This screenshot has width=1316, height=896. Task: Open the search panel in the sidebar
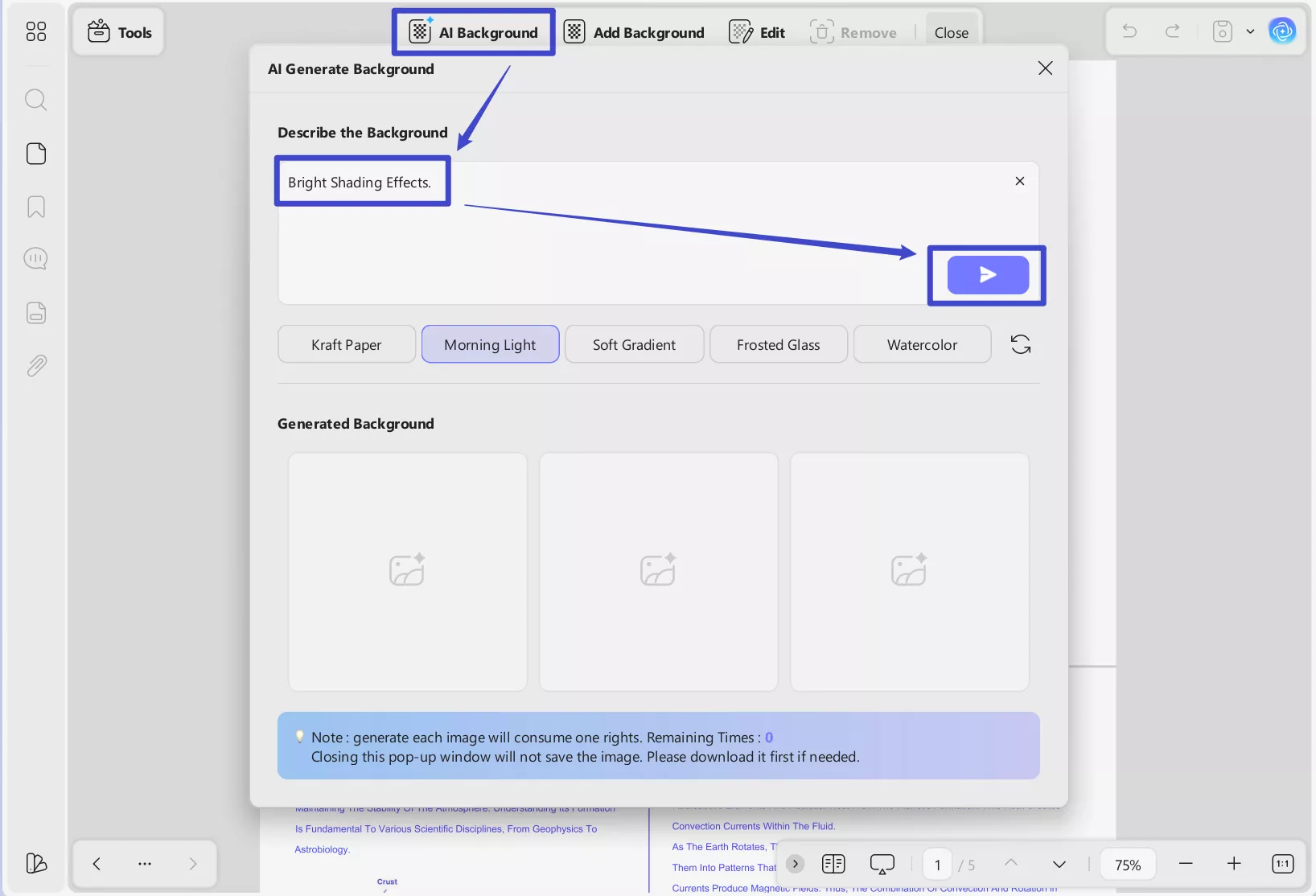pos(35,100)
